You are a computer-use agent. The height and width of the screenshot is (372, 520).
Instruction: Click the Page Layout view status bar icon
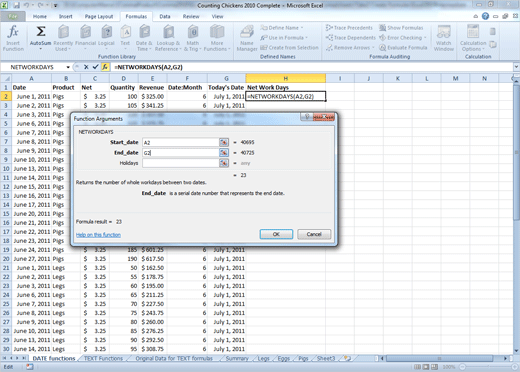426,367
